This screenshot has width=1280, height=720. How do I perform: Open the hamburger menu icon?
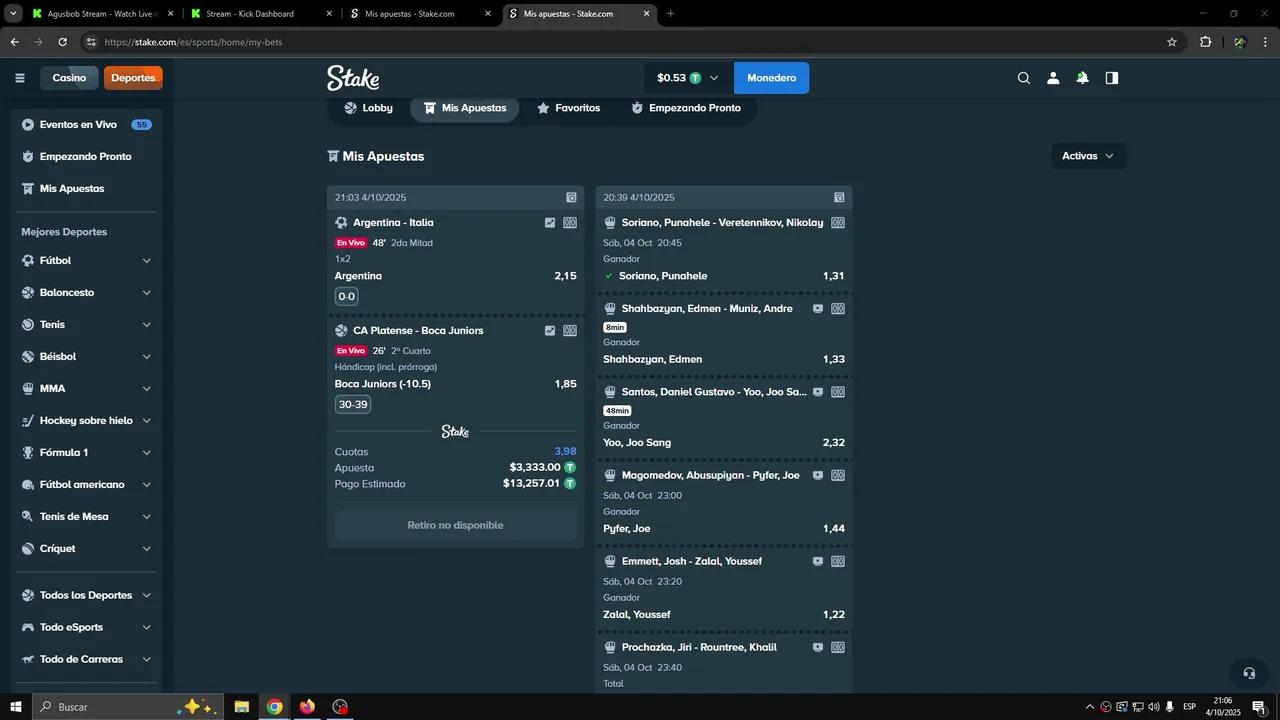coord(20,78)
